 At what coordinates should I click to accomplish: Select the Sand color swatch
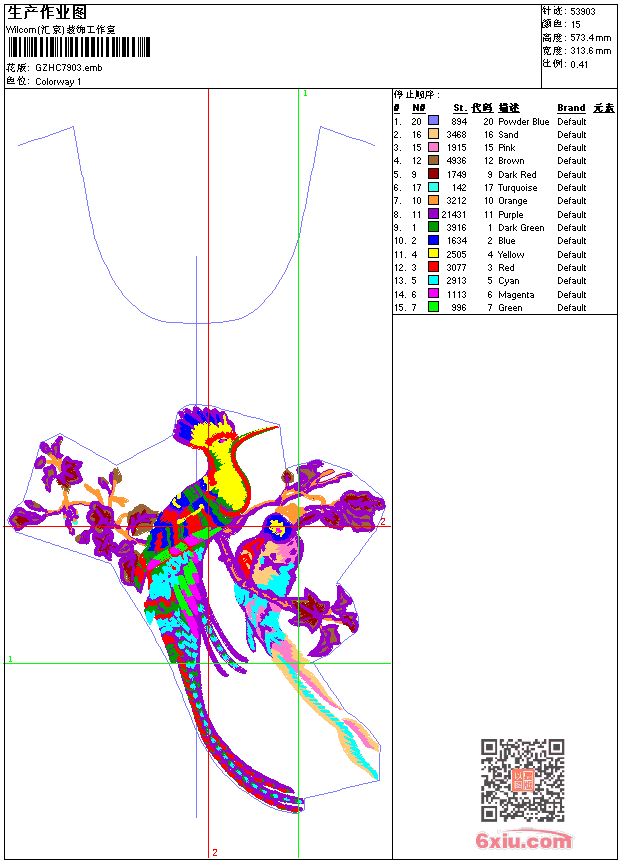tap(433, 134)
